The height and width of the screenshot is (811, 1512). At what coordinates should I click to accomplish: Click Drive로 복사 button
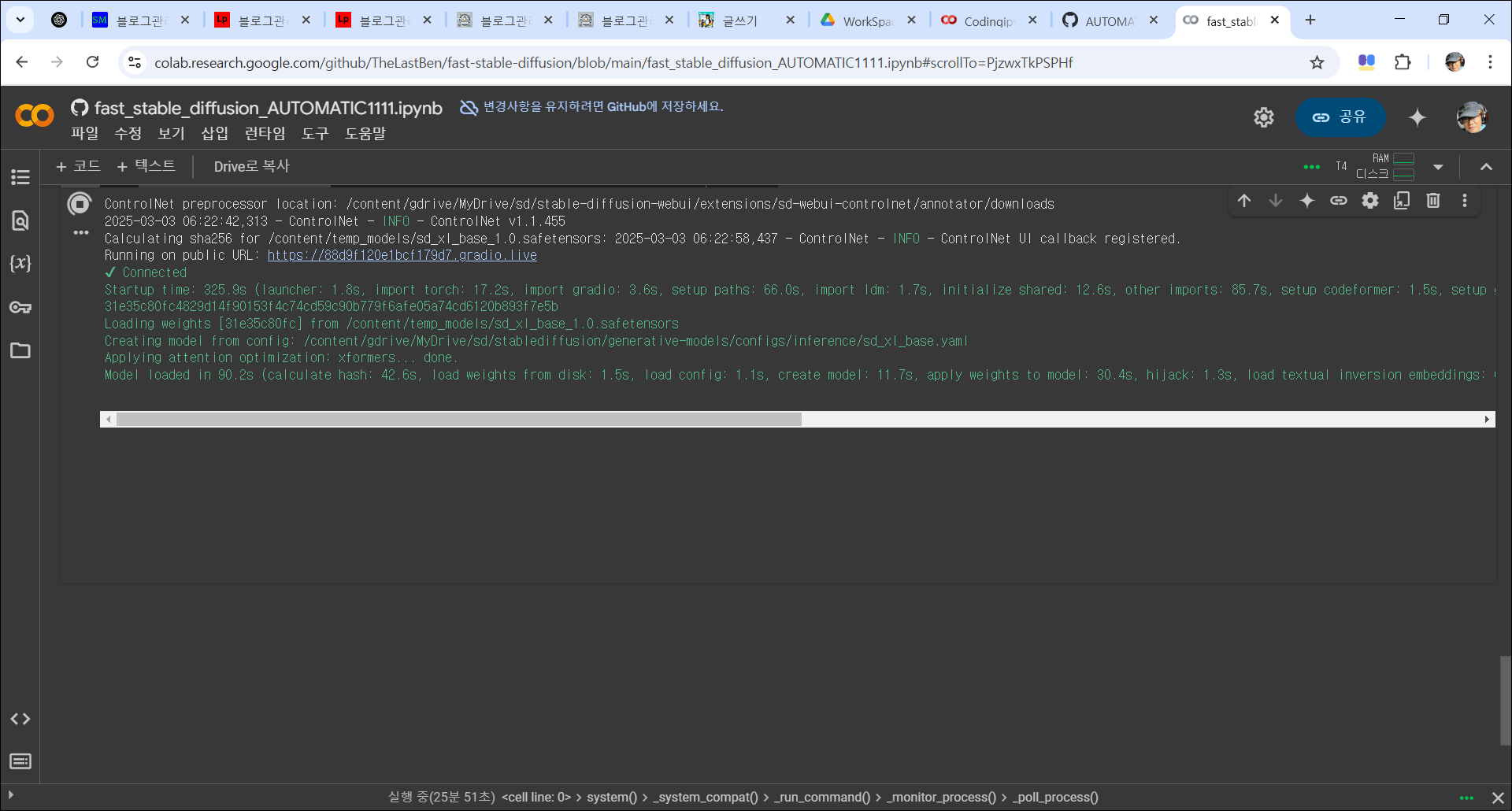click(x=252, y=166)
